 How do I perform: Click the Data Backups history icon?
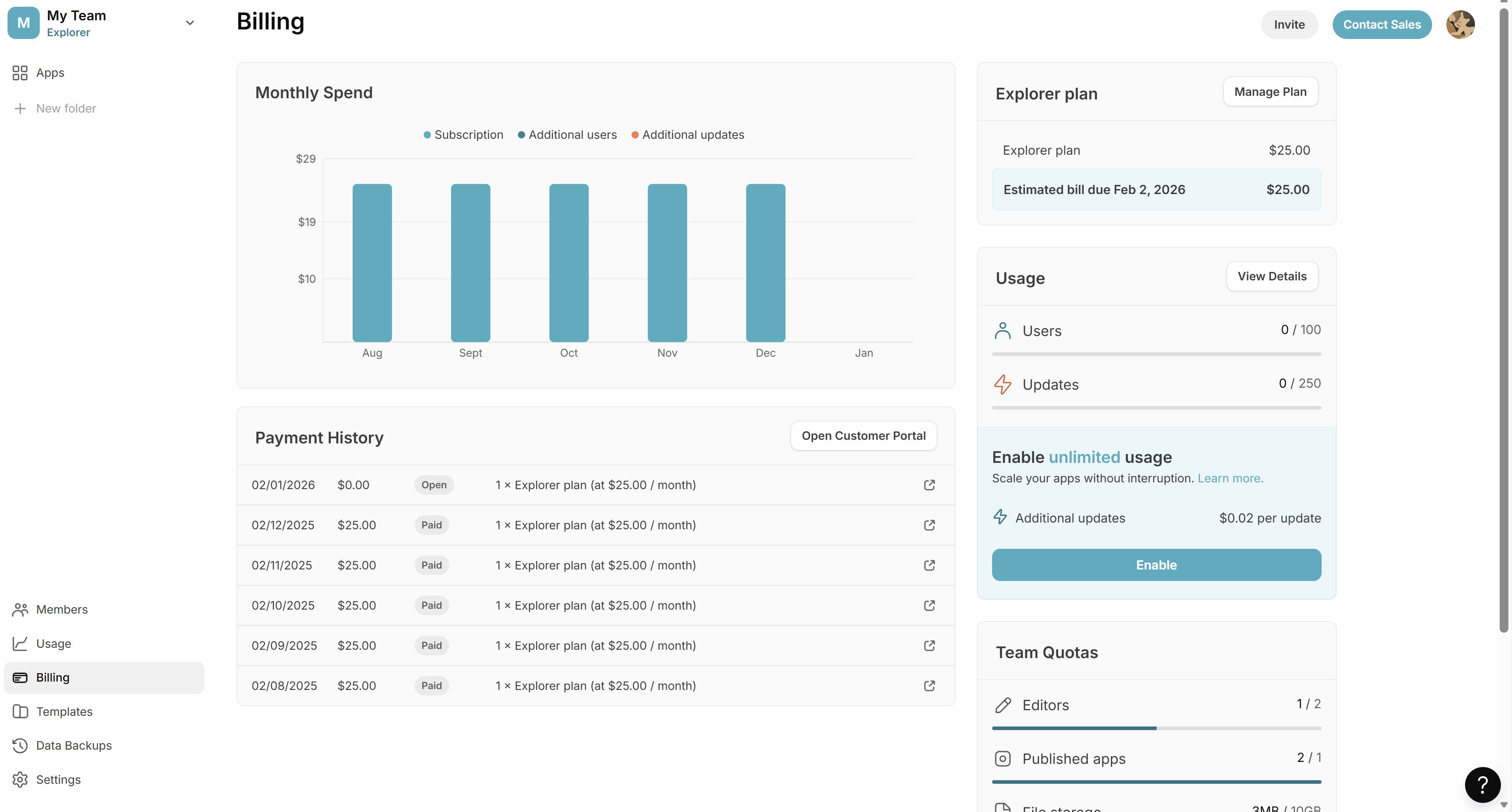click(20, 746)
